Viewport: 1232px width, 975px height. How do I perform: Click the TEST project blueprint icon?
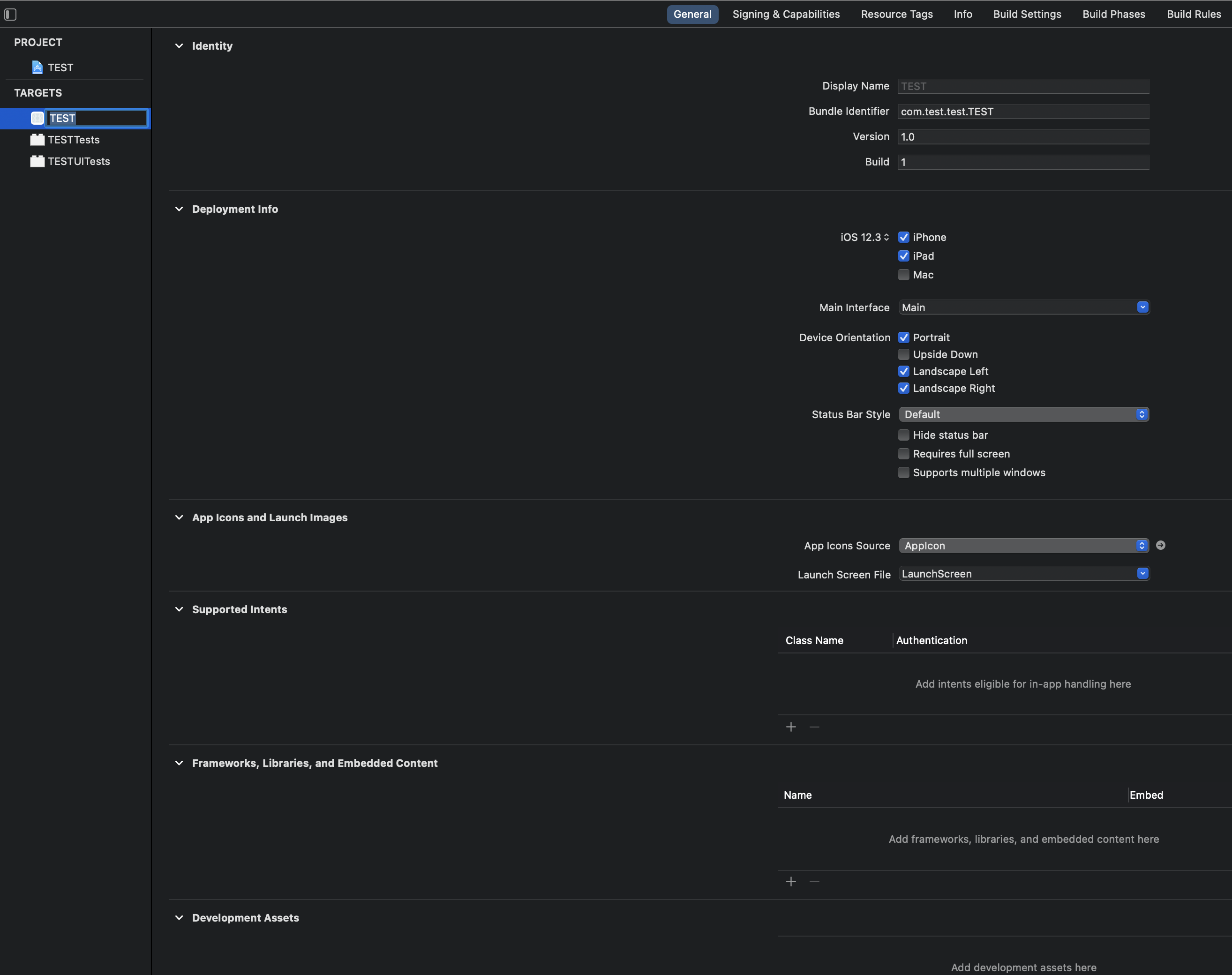pos(37,67)
